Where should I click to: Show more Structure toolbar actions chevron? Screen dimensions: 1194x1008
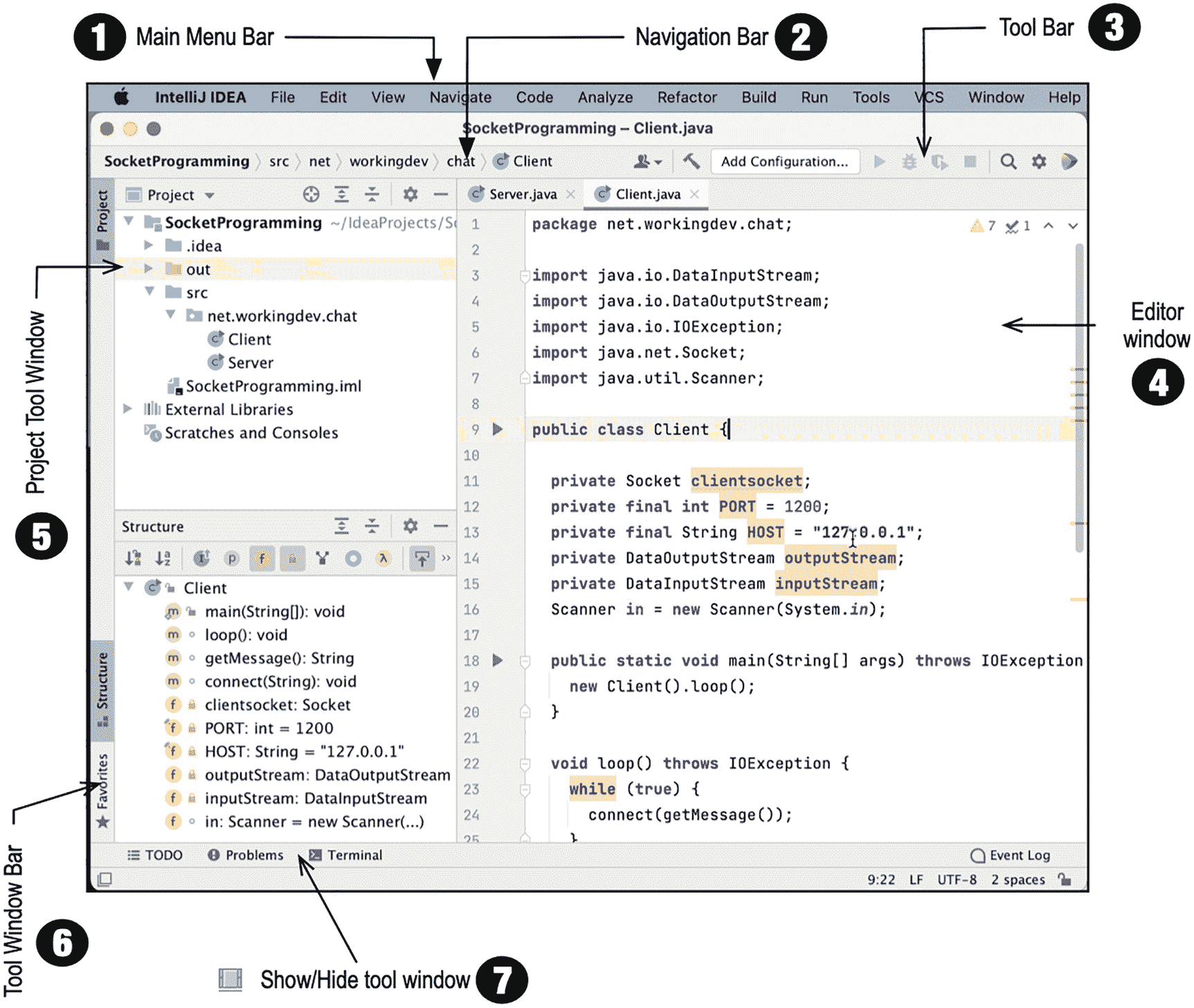(446, 558)
